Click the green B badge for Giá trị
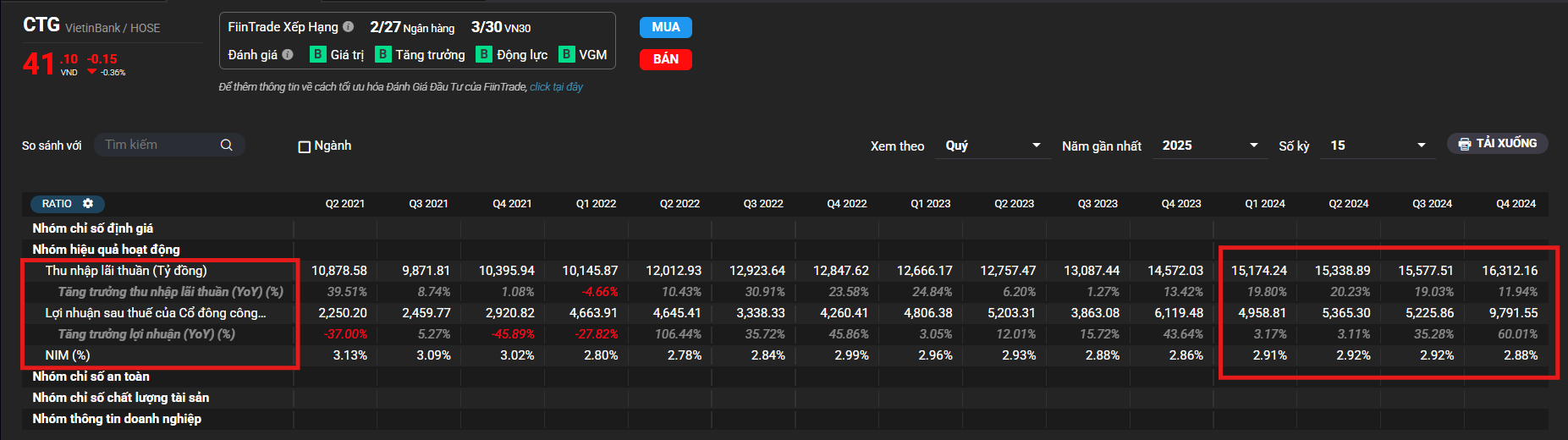 click(318, 54)
